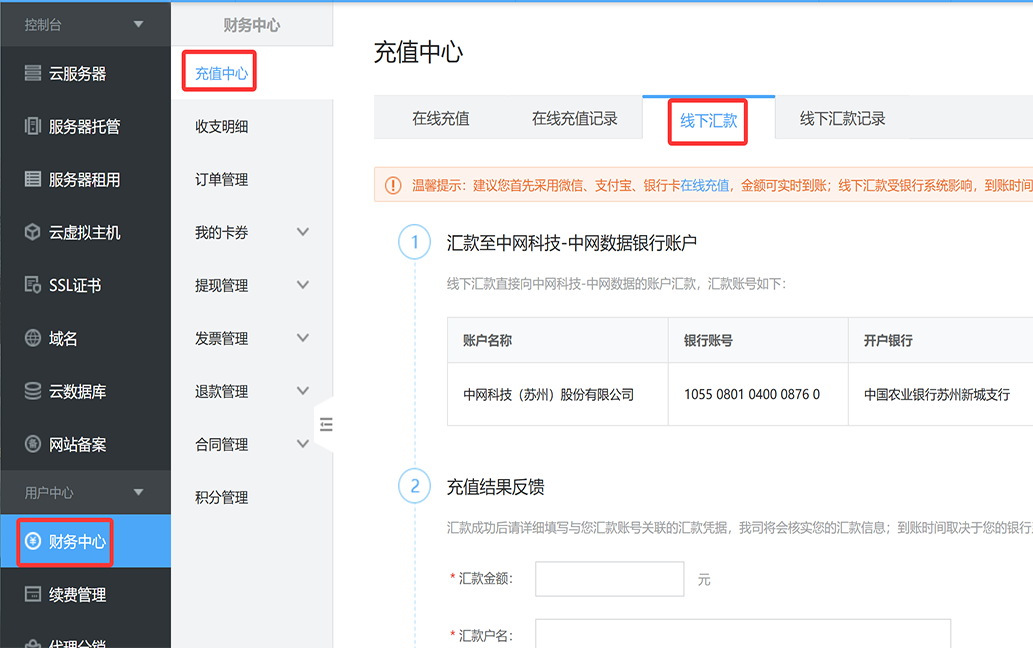The width and height of the screenshot is (1033, 648).
Task: Click the 汇款户名 input field
Action: click(x=742, y=634)
